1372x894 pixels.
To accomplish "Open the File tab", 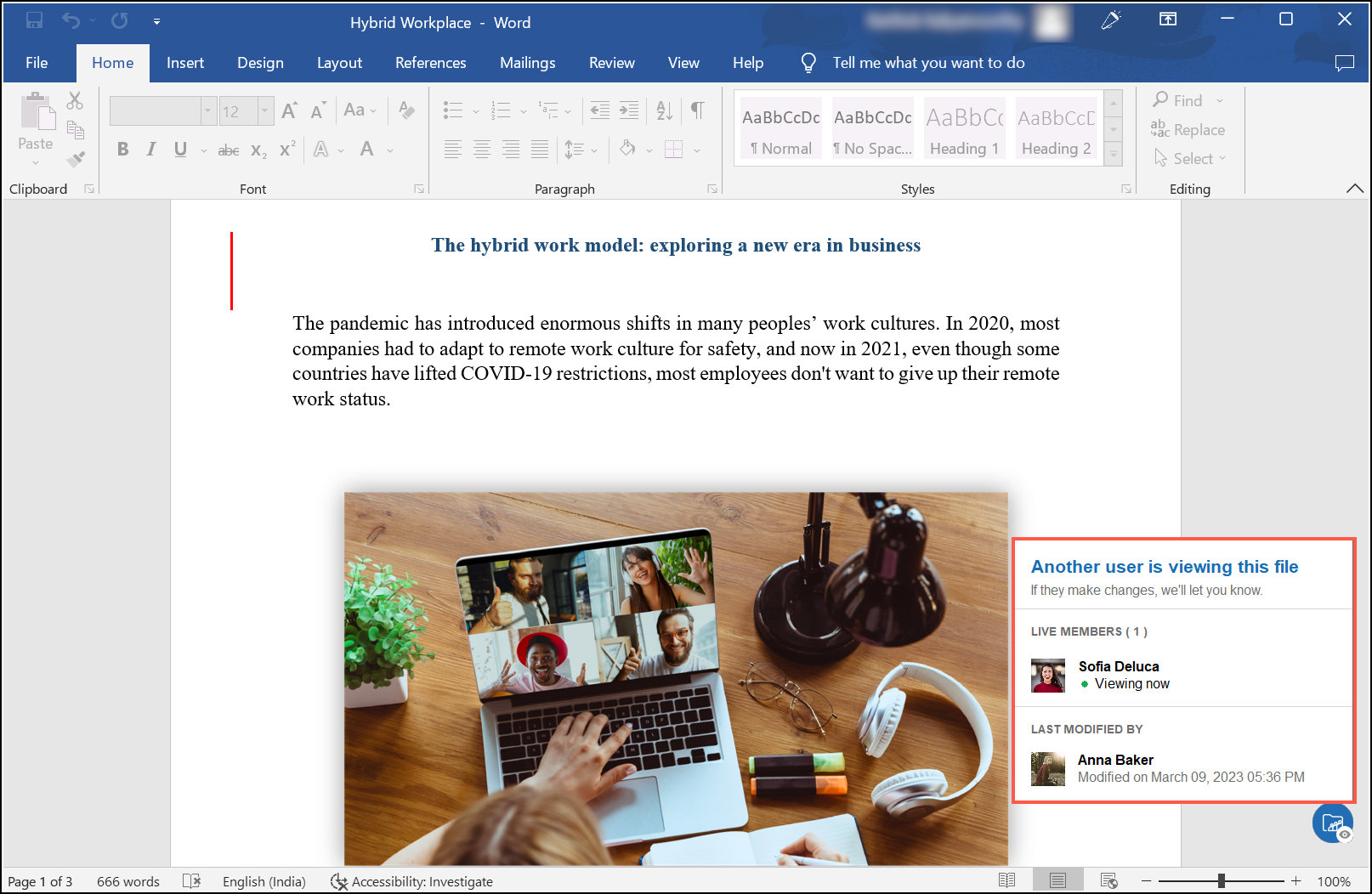I will coord(37,63).
